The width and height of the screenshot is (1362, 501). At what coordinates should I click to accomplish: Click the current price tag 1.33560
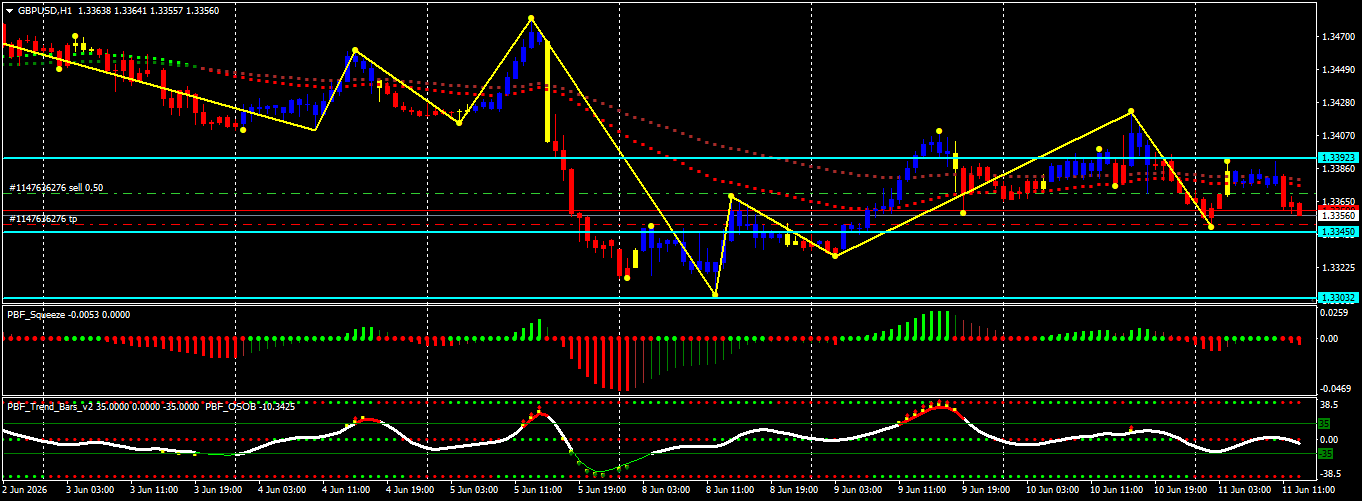click(x=1338, y=215)
